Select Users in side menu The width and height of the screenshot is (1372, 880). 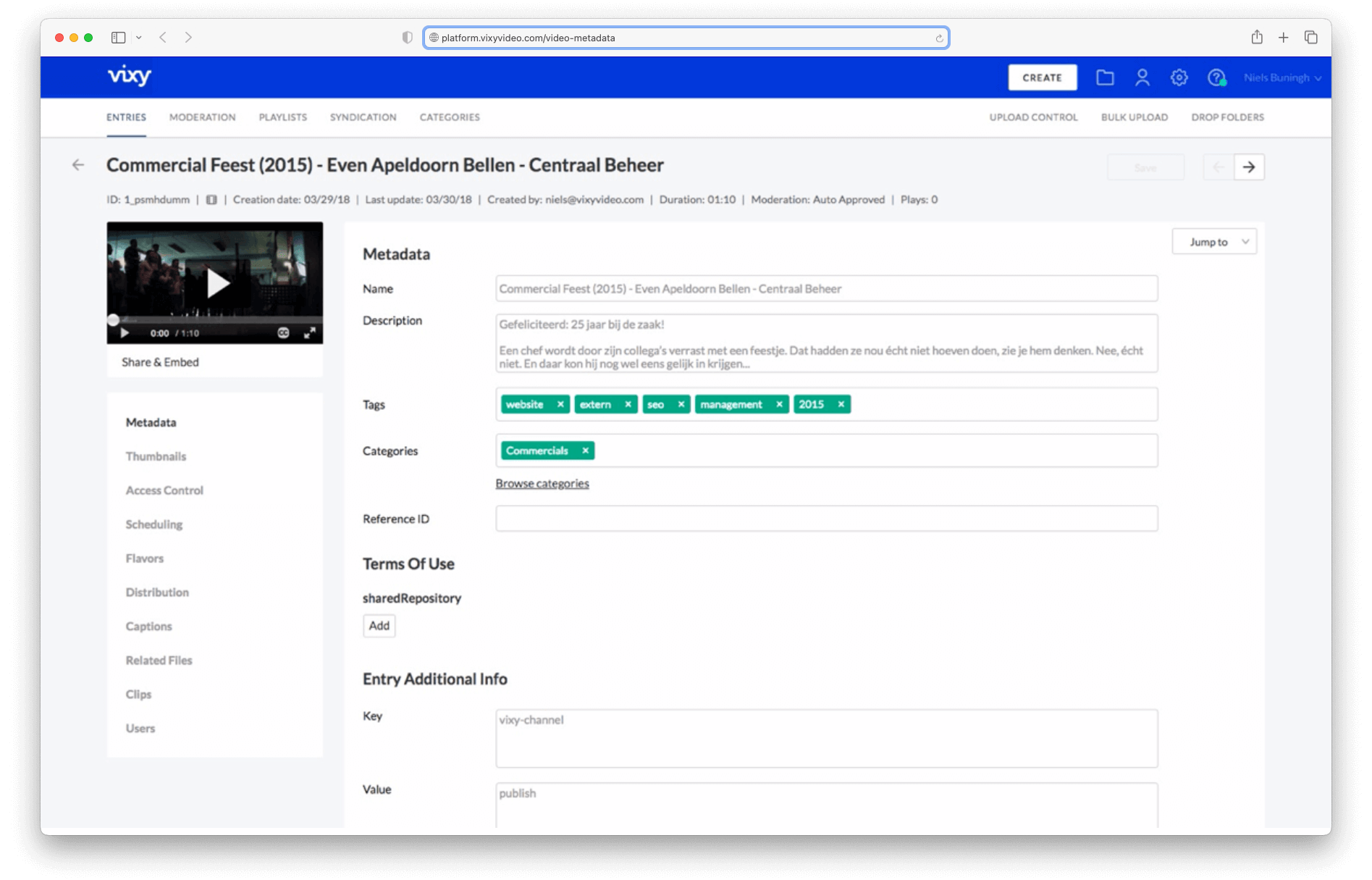coord(140,729)
